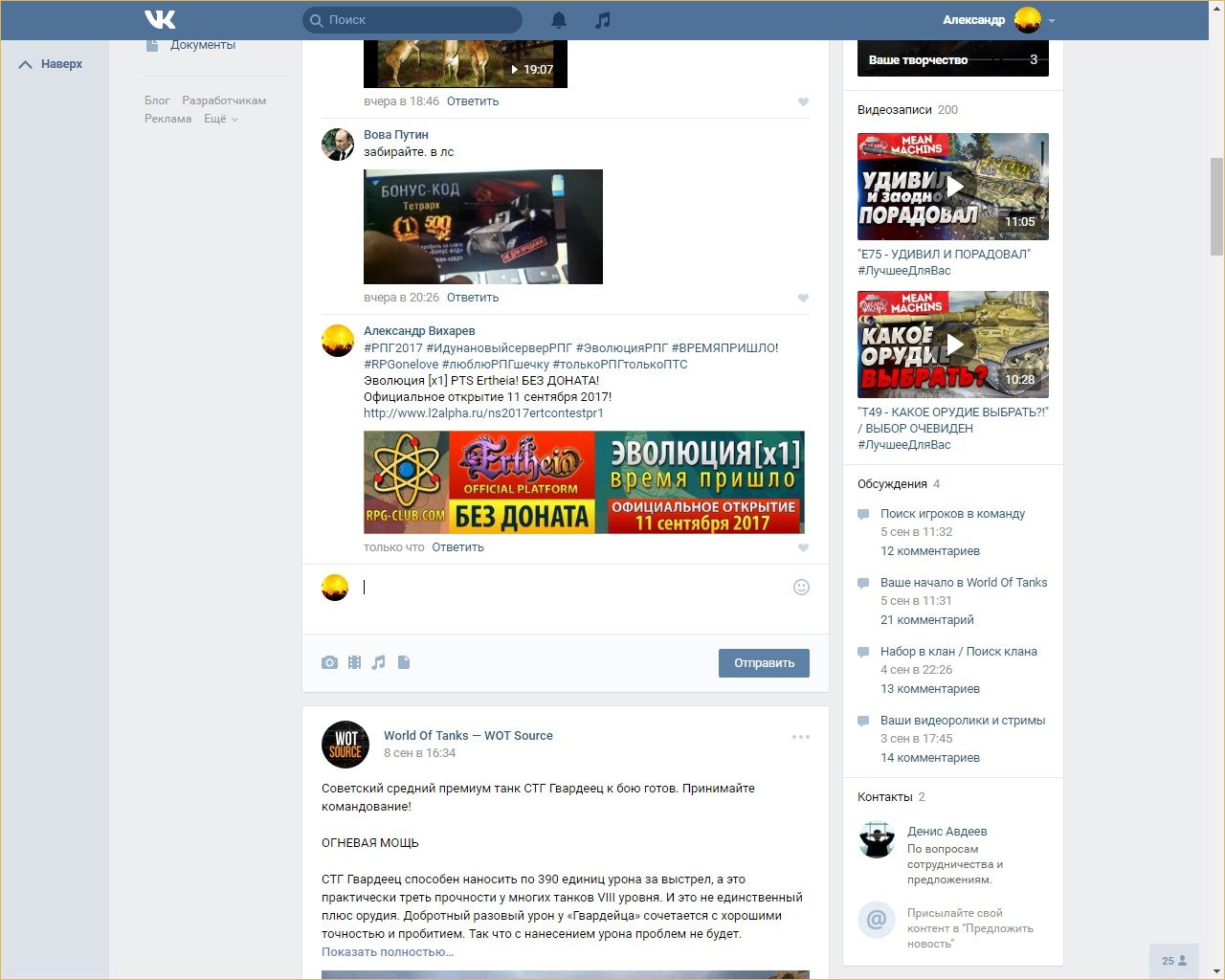Open friends online counter 25 widget
Image resolution: width=1225 pixels, height=980 pixels.
(1174, 961)
